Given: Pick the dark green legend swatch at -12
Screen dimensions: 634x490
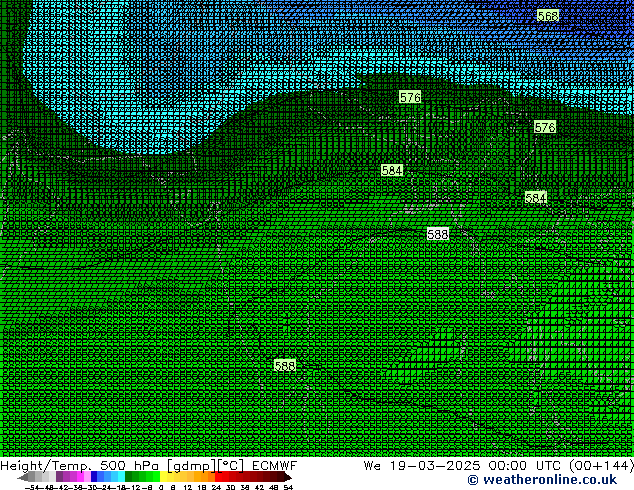Looking at the screenshot, I should click(129, 476).
